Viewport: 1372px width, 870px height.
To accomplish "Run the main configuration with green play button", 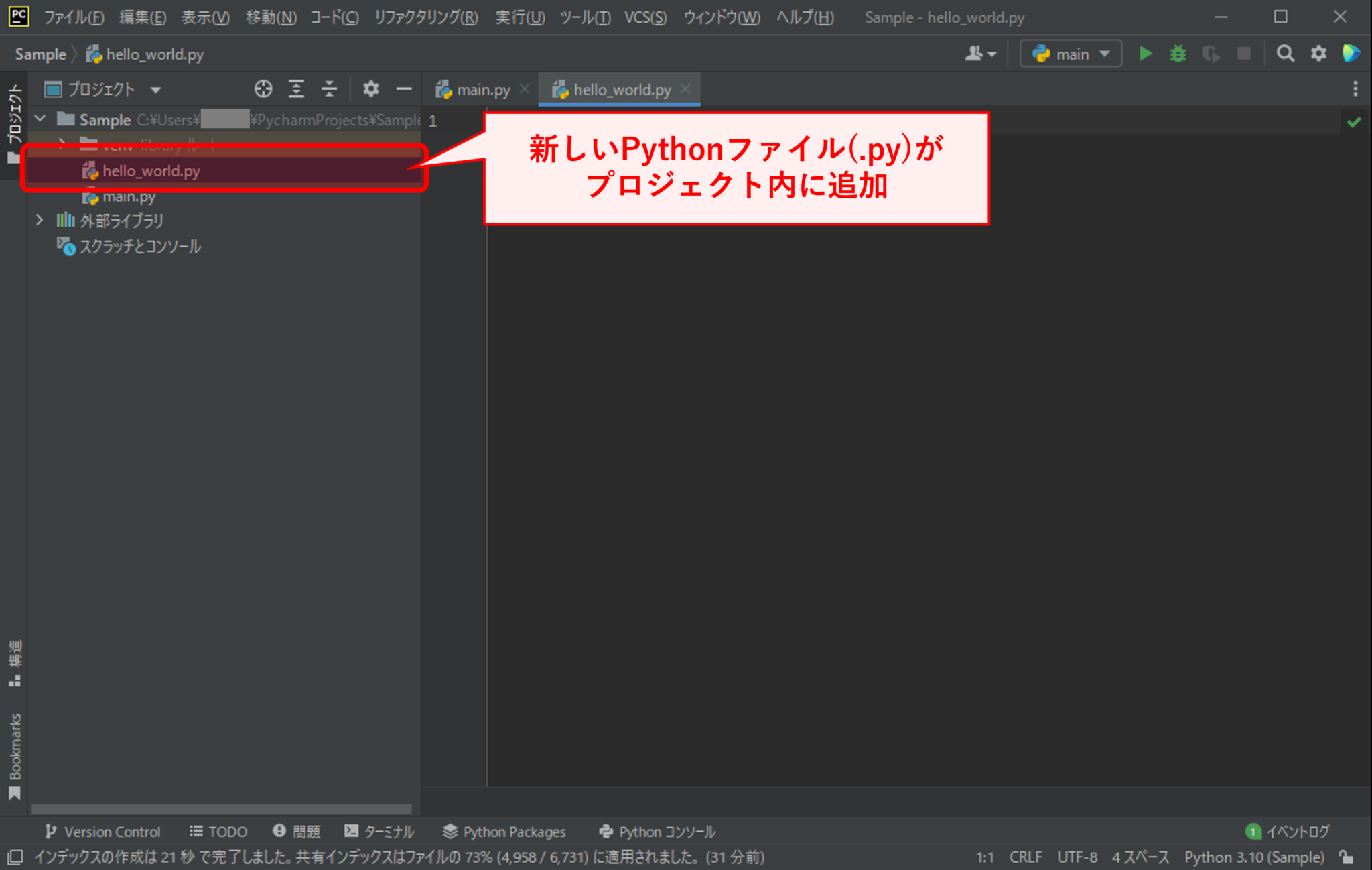I will pyautogui.click(x=1146, y=54).
